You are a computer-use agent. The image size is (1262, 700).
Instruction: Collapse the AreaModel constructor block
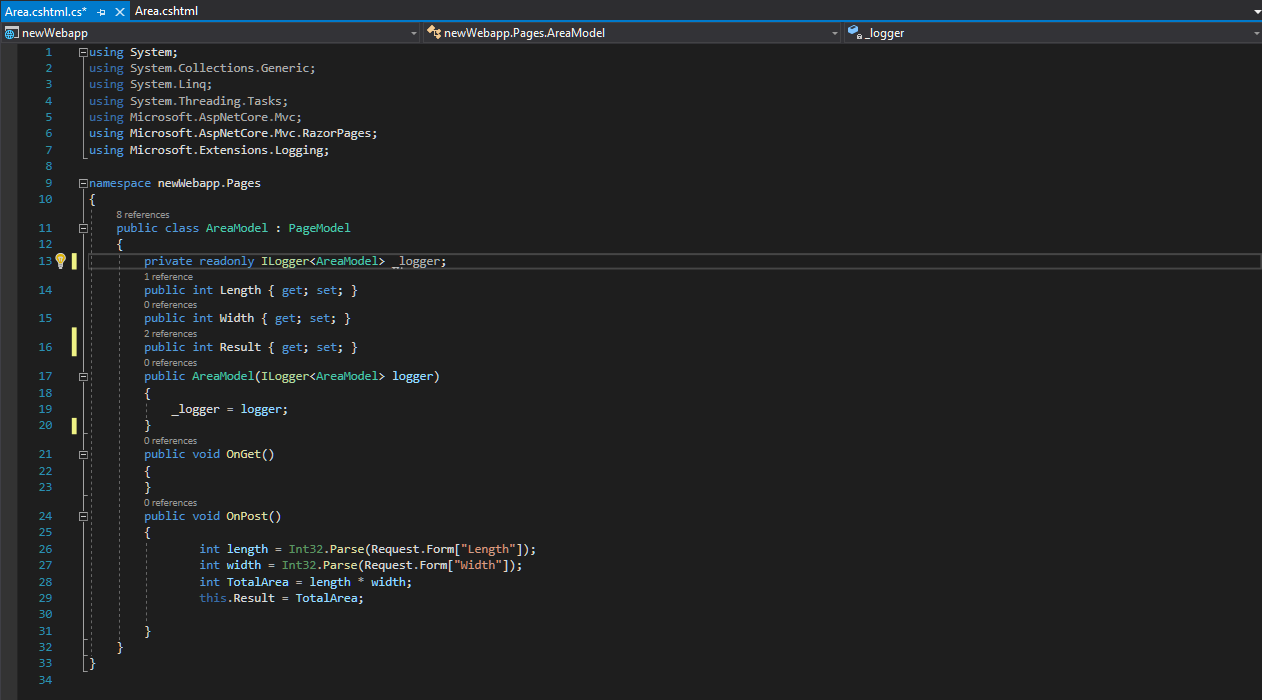(x=83, y=377)
